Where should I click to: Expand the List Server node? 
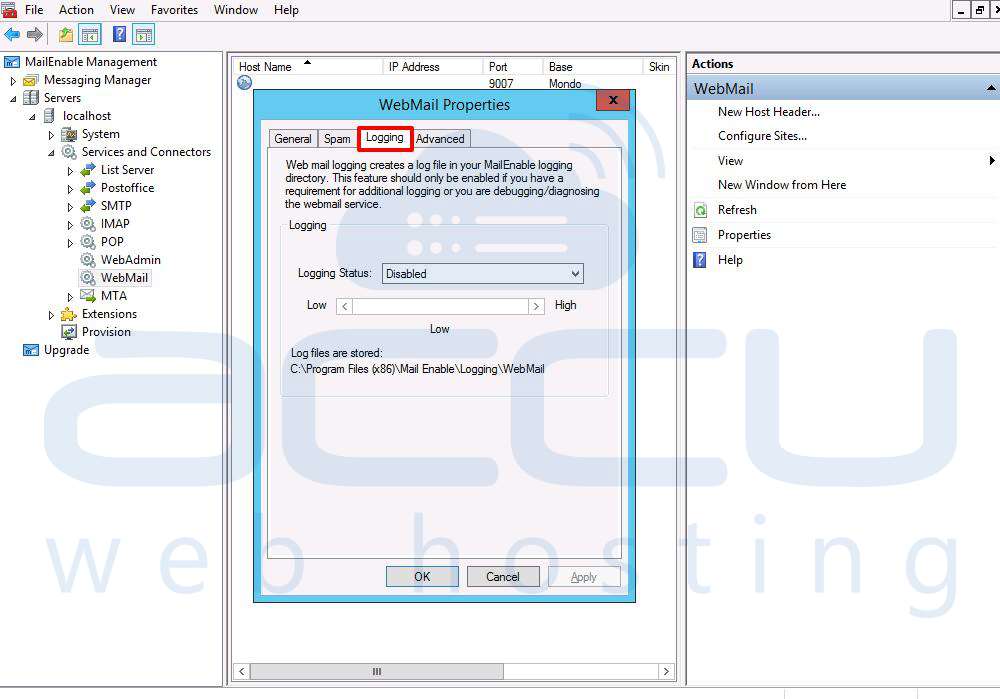(70, 171)
